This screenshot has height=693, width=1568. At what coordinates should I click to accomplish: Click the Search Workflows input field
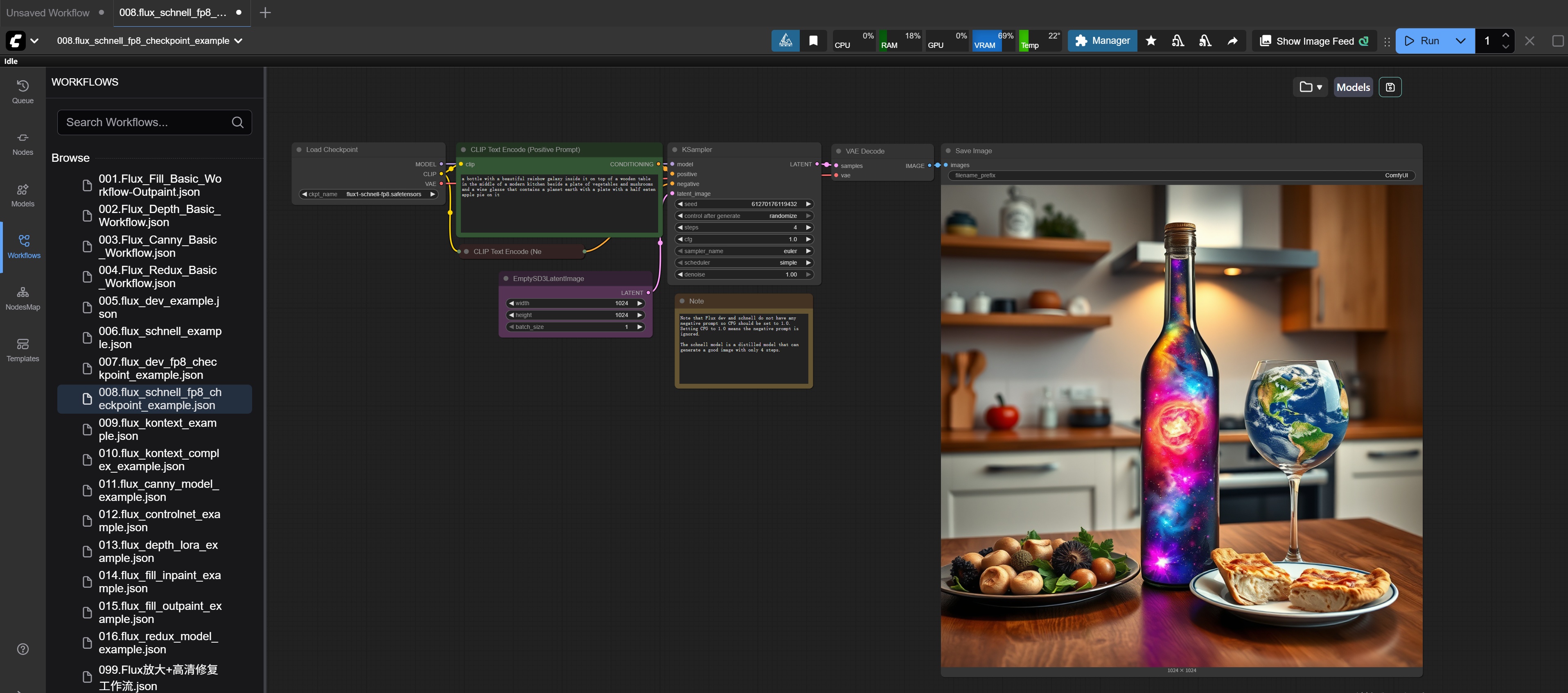146,122
